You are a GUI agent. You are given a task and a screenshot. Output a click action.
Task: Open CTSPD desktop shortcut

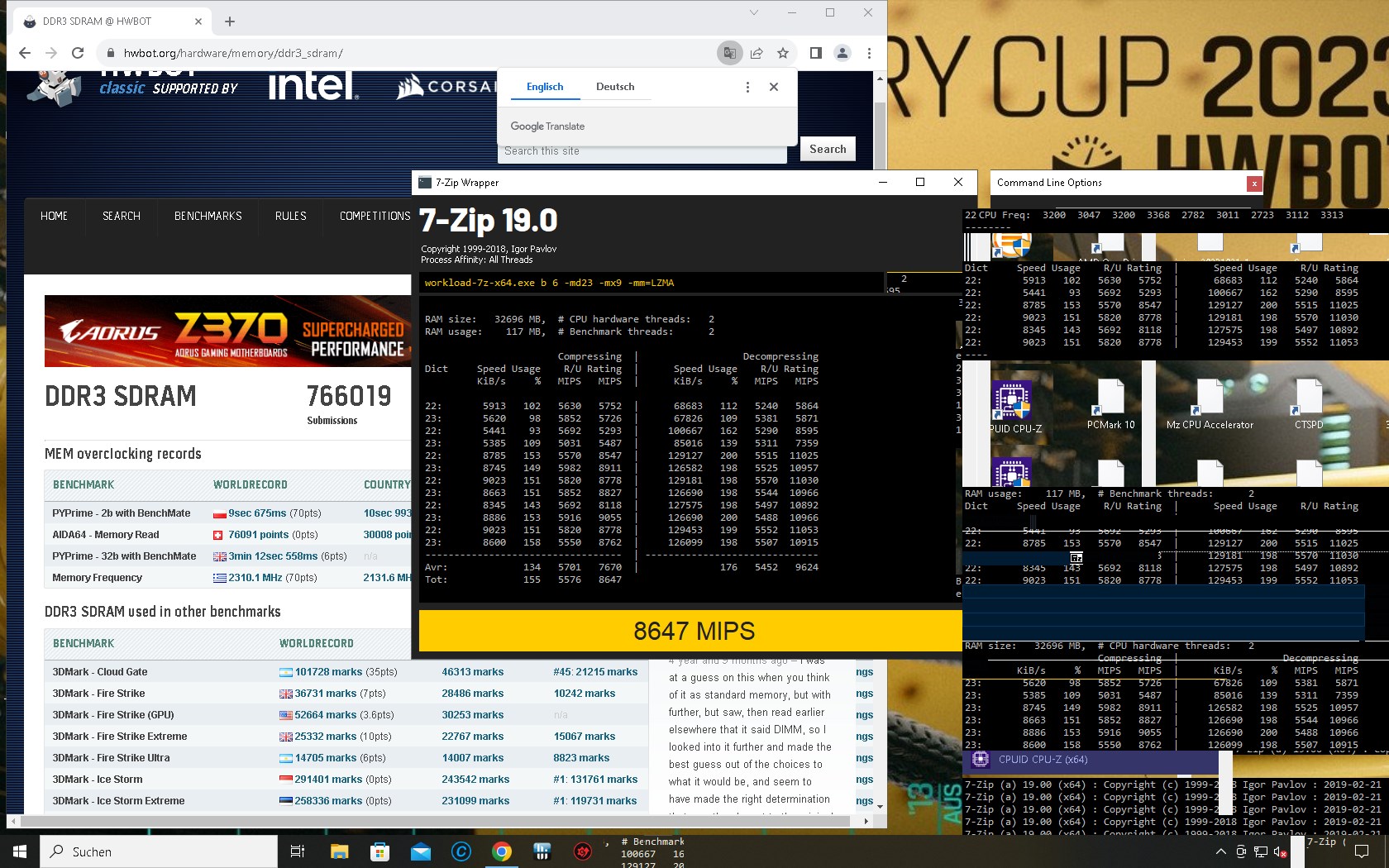click(1309, 405)
